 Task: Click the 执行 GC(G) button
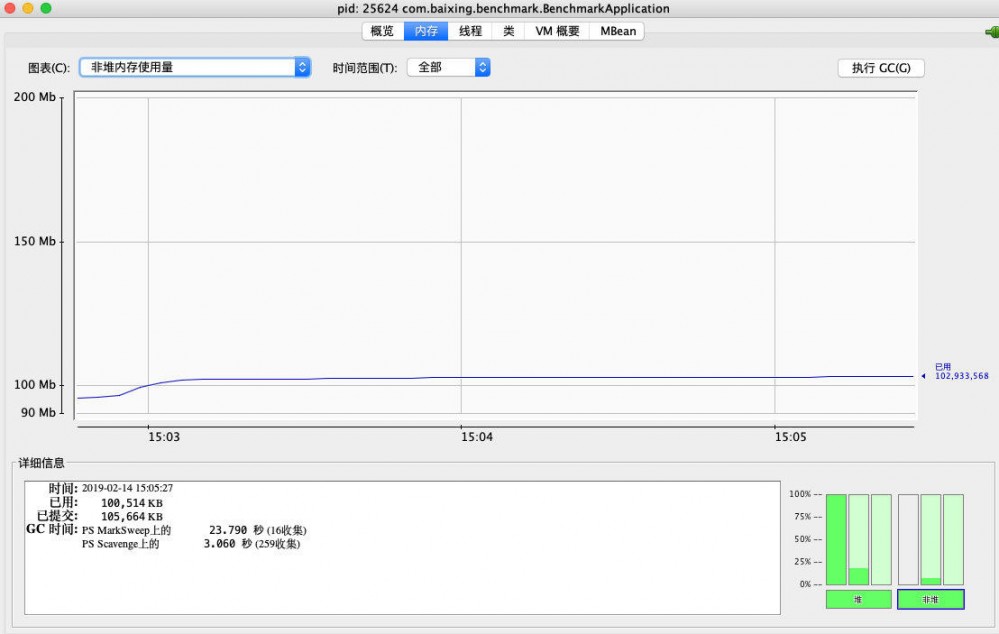881,68
